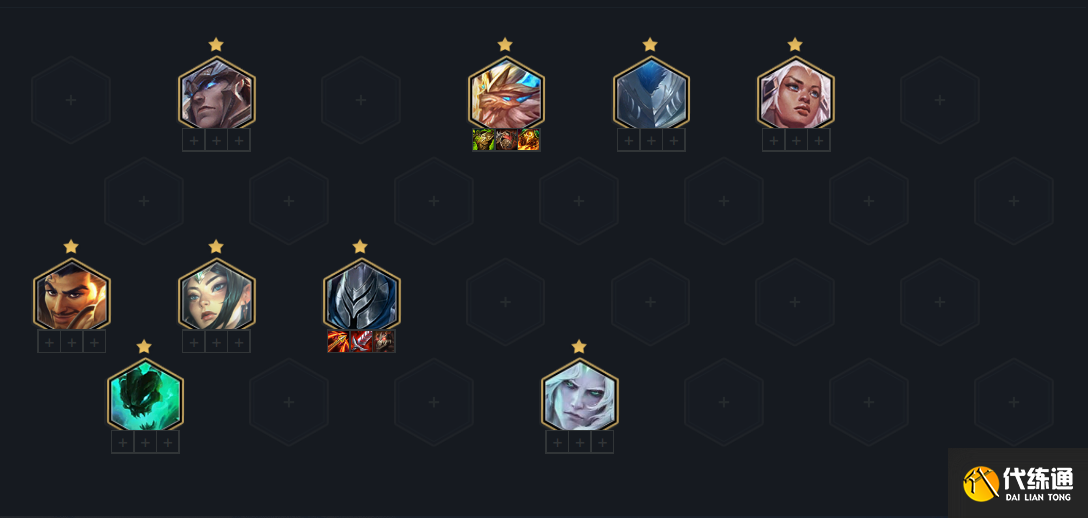Click the blue-eyed helmeted warrior portrait
1088x518 pixels.
pyautogui.click(x=216, y=94)
